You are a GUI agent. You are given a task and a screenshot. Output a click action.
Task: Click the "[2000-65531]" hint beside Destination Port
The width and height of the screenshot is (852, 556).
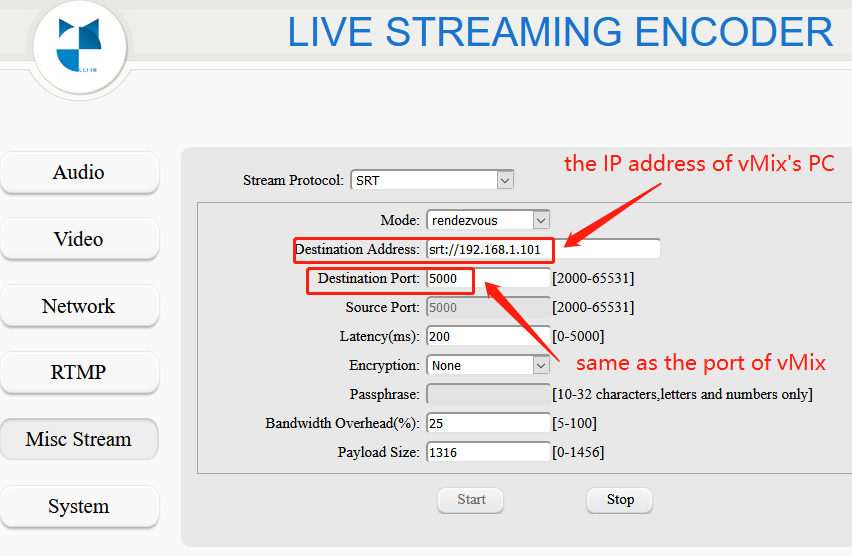pos(593,278)
